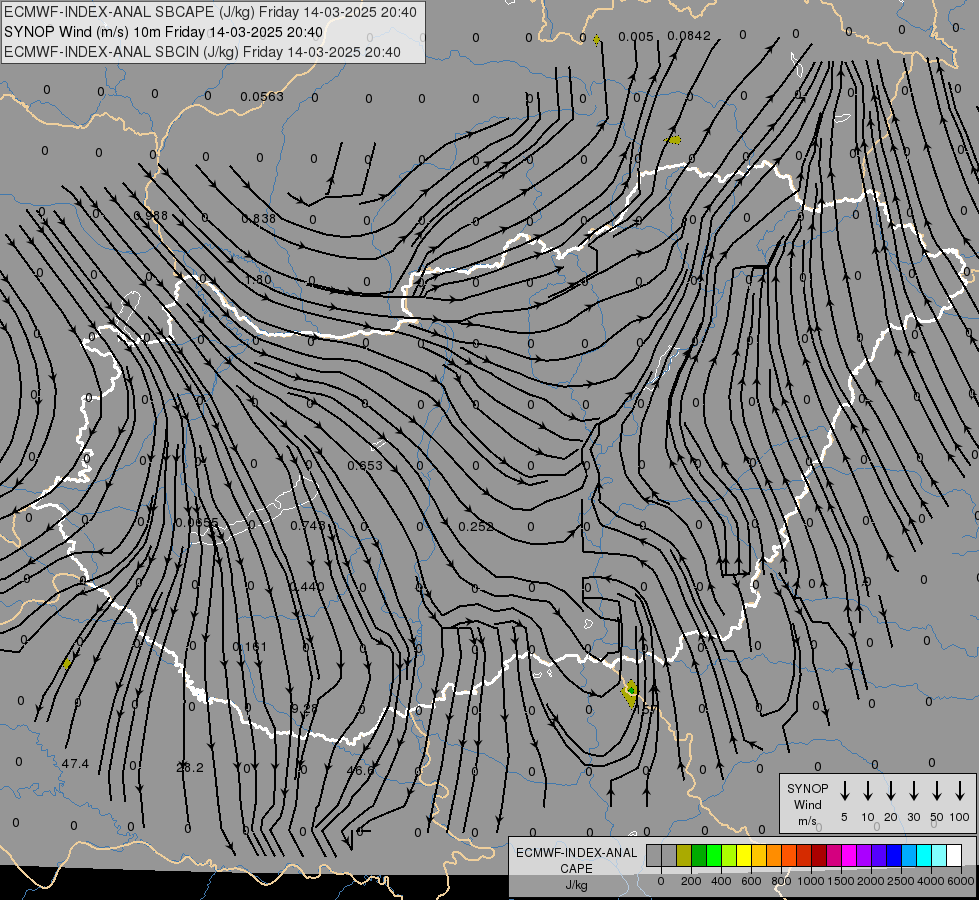Pick the 4000 tick label on the CAPE legend

pyautogui.click(x=931, y=881)
